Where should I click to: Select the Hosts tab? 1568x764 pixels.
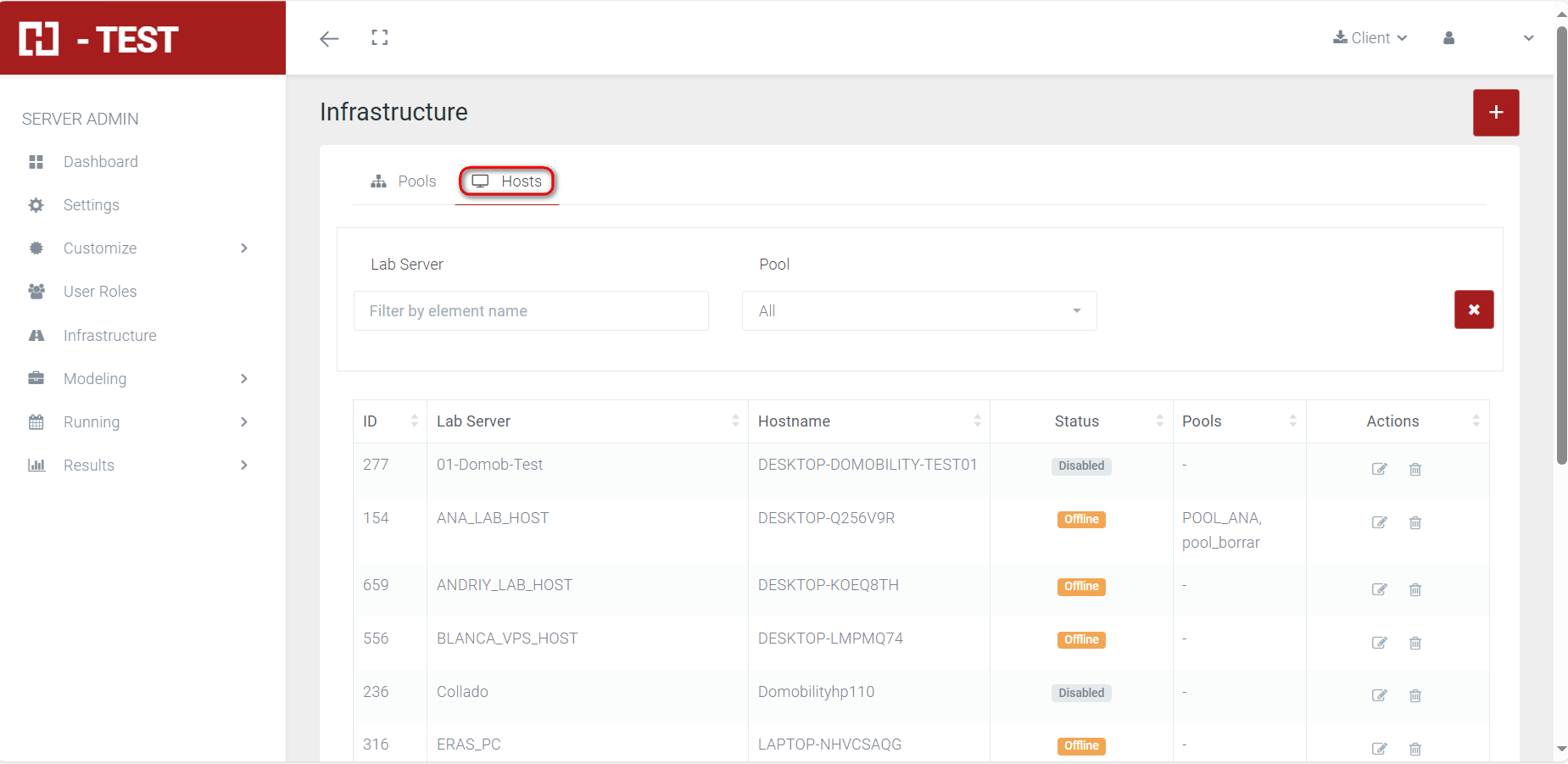point(507,181)
